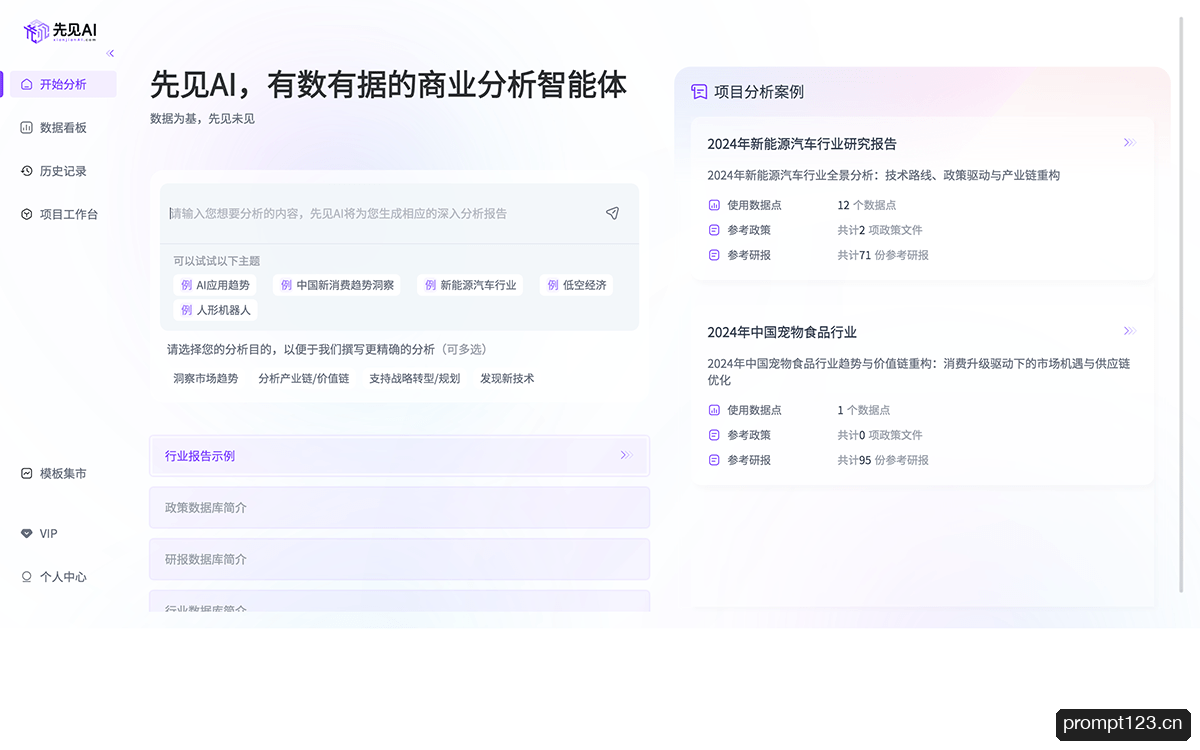Viewport: 1200px width, 750px height.
Task: Click 使用数据点 icon in 宠物食品 card
Action: (x=714, y=410)
